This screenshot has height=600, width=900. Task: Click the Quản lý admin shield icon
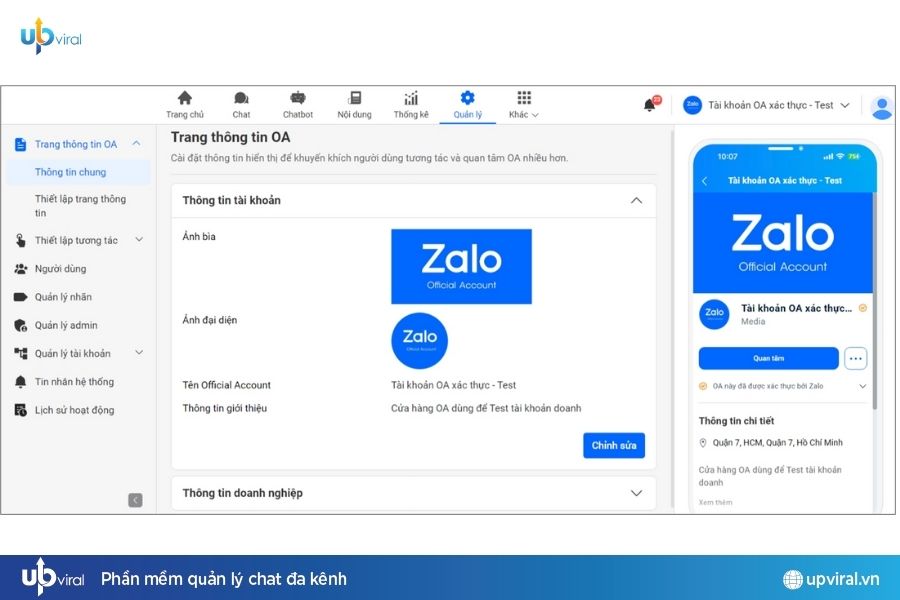tap(20, 326)
